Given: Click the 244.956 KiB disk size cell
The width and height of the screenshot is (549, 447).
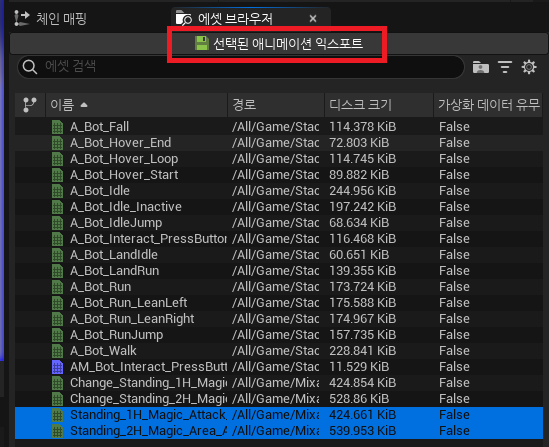Looking at the screenshot, I should 362,191.
